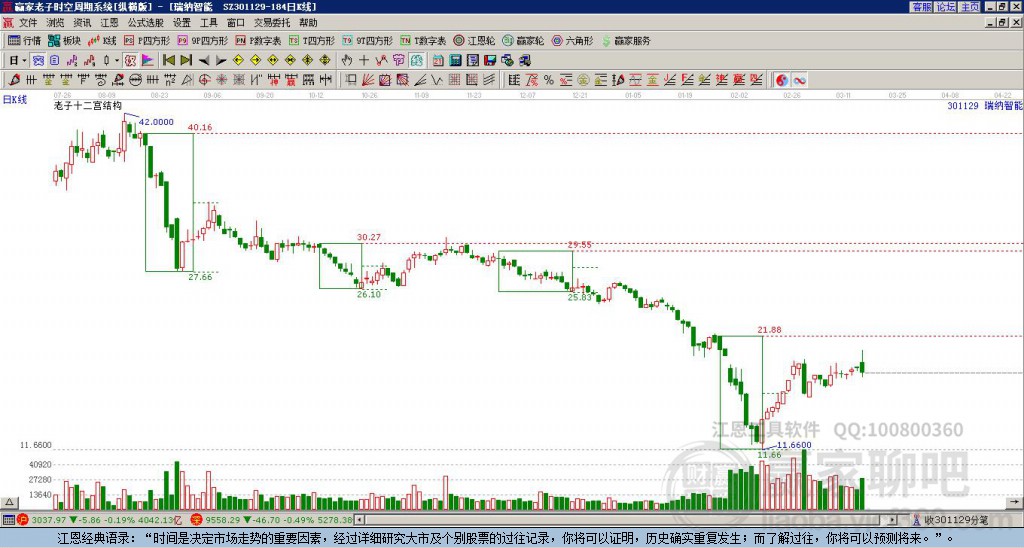Screen dimensions: 1024x548
Task: Open the 江恩轮 Gann wheel
Action: point(475,40)
